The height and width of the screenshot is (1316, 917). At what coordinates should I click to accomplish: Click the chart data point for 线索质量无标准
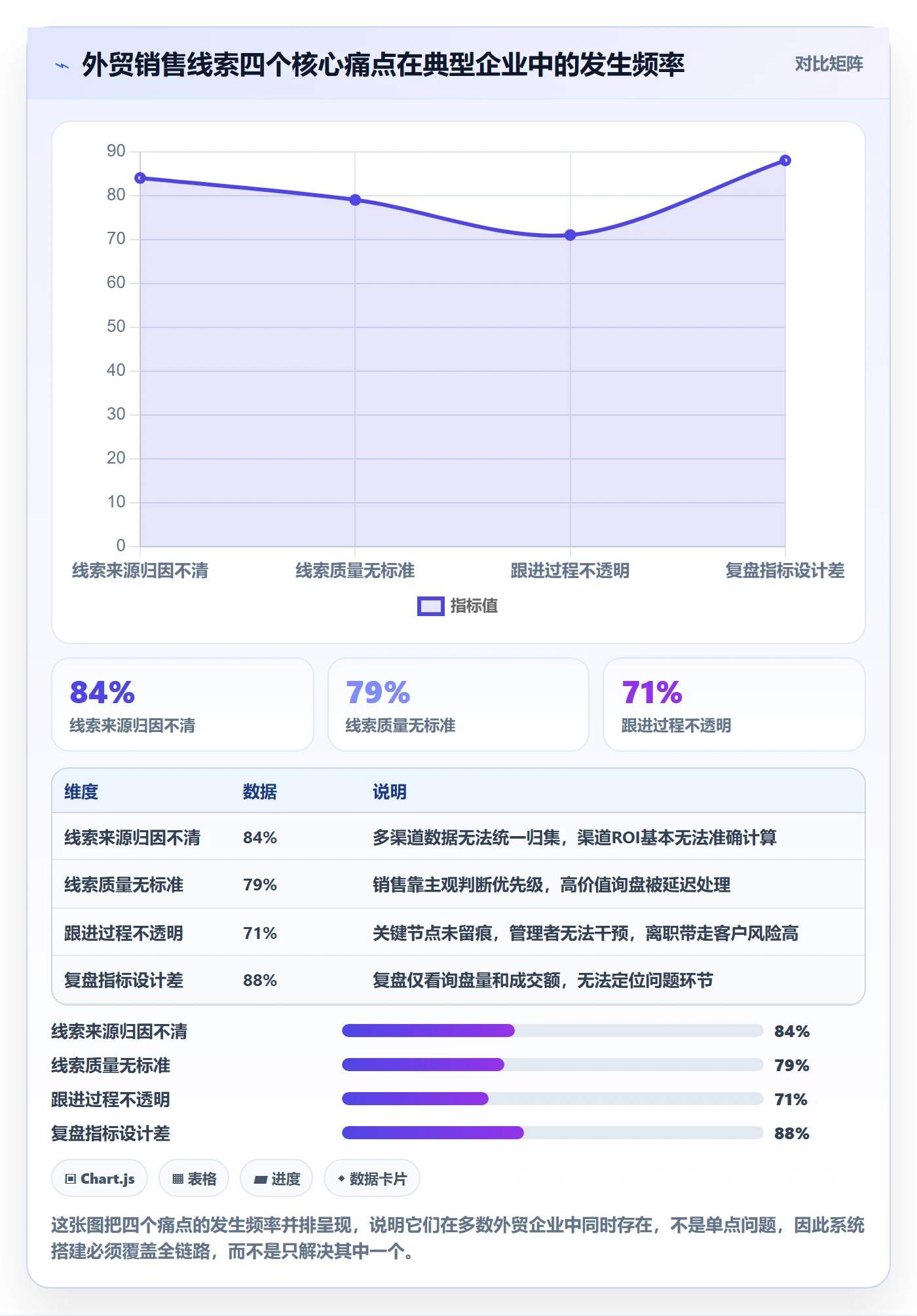tap(355, 200)
